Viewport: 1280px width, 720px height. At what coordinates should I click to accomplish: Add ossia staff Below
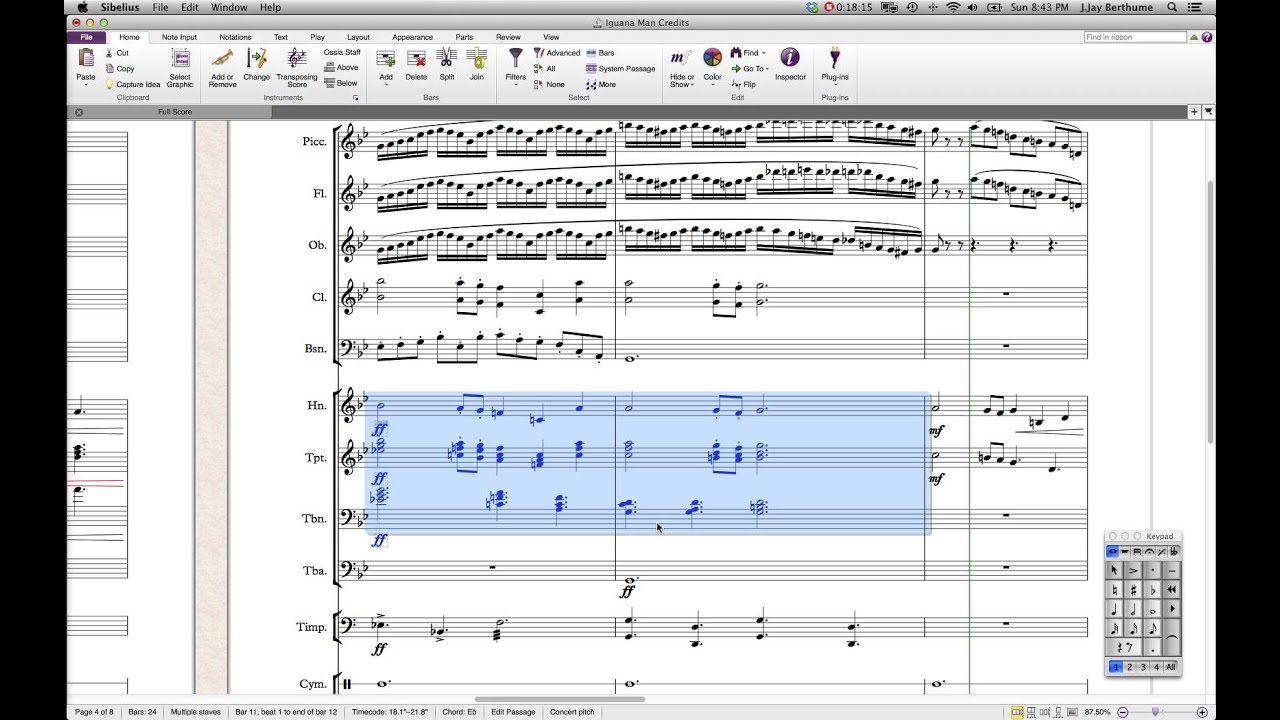[341, 83]
